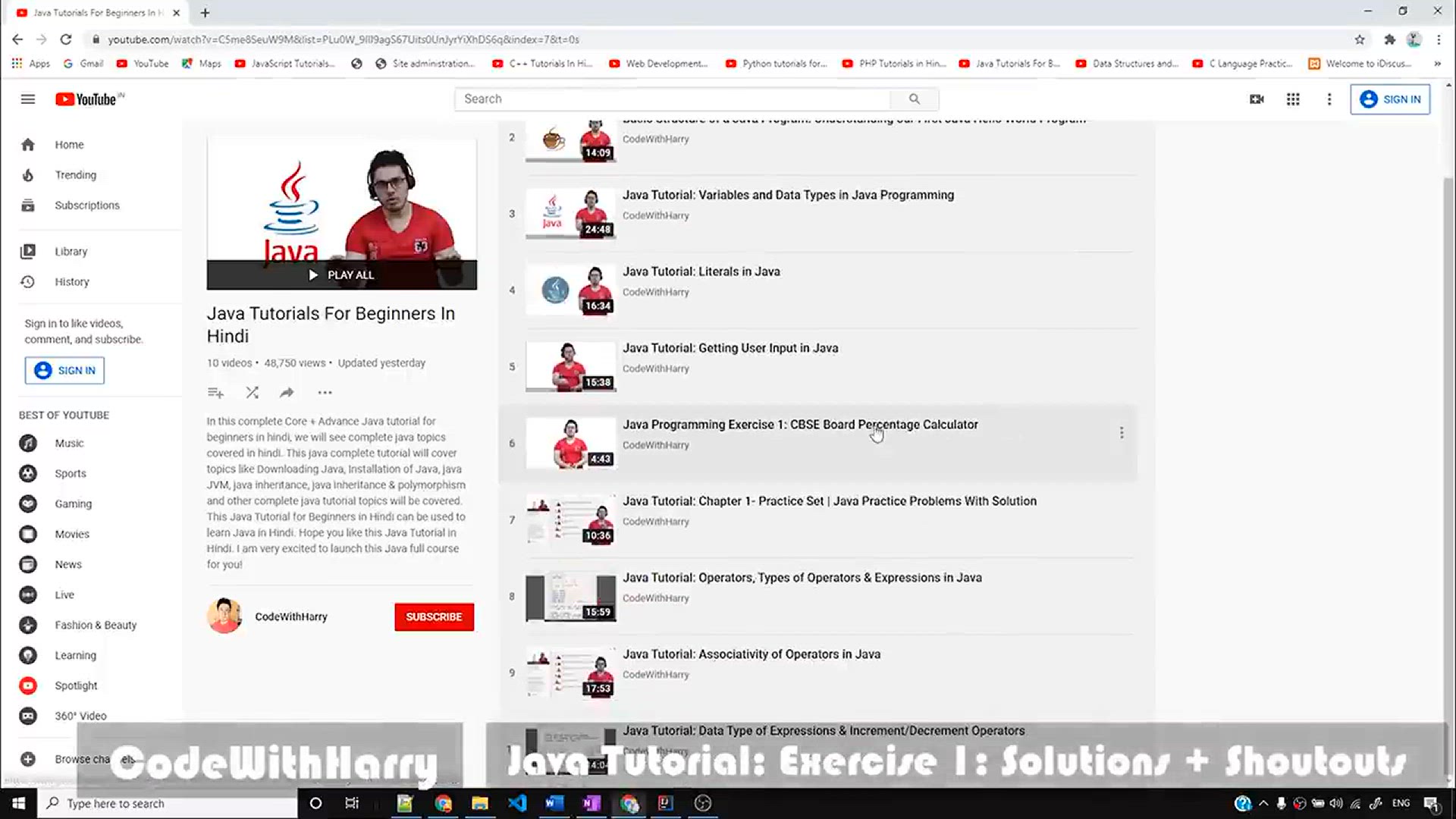Screen dimensions: 1456x819
Task: Click the CodeWithHarry channel avatar
Action: point(224,617)
